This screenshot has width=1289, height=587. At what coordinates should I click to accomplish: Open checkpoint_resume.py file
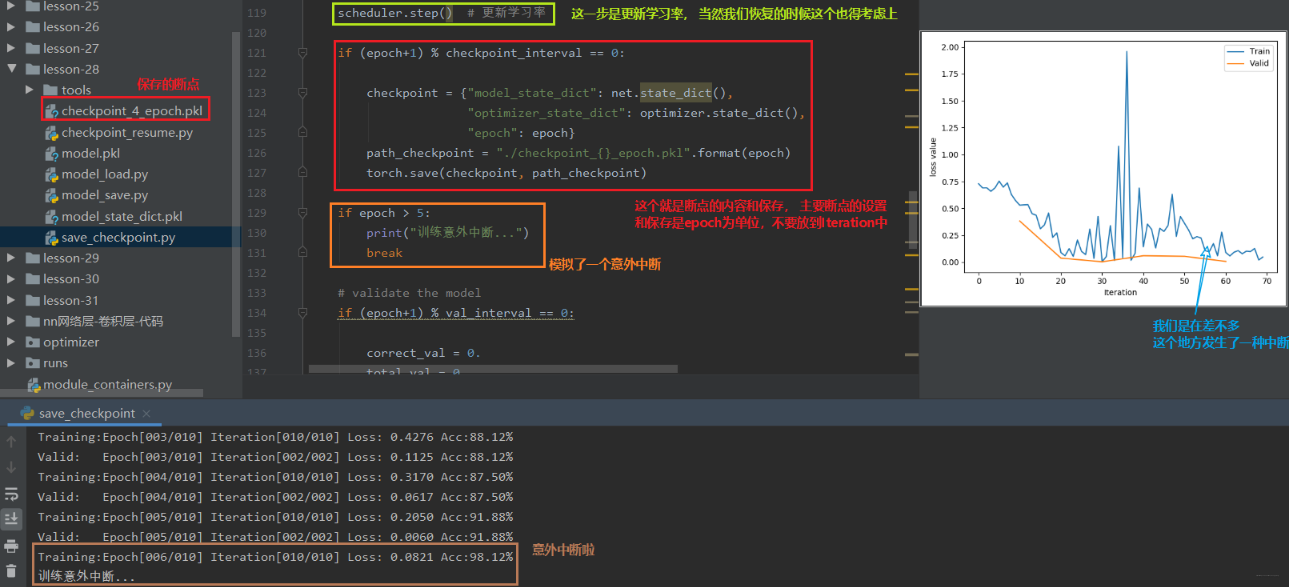click(127, 132)
